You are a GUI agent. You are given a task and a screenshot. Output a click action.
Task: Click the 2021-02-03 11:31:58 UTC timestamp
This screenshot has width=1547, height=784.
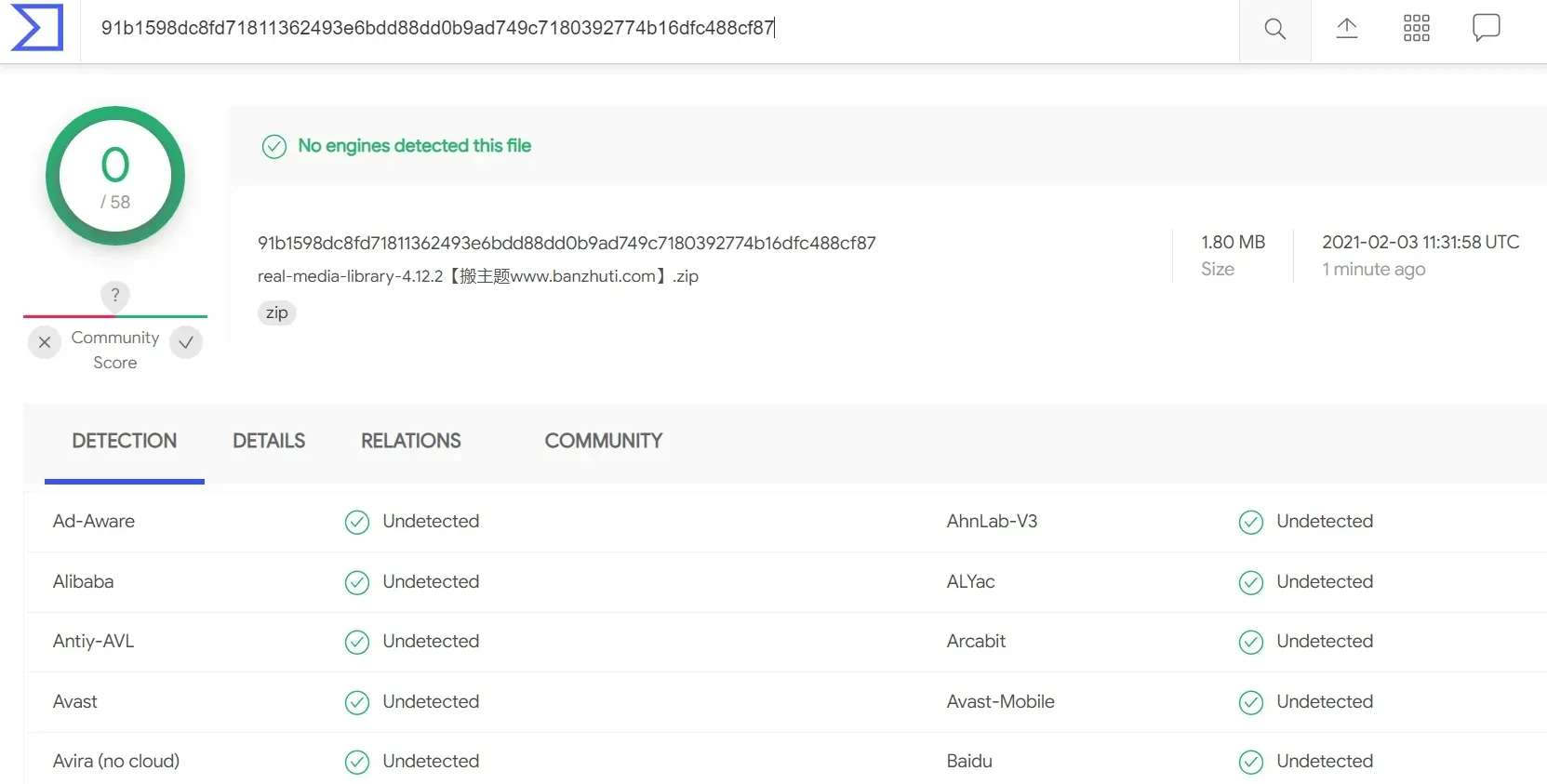tap(1420, 242)
